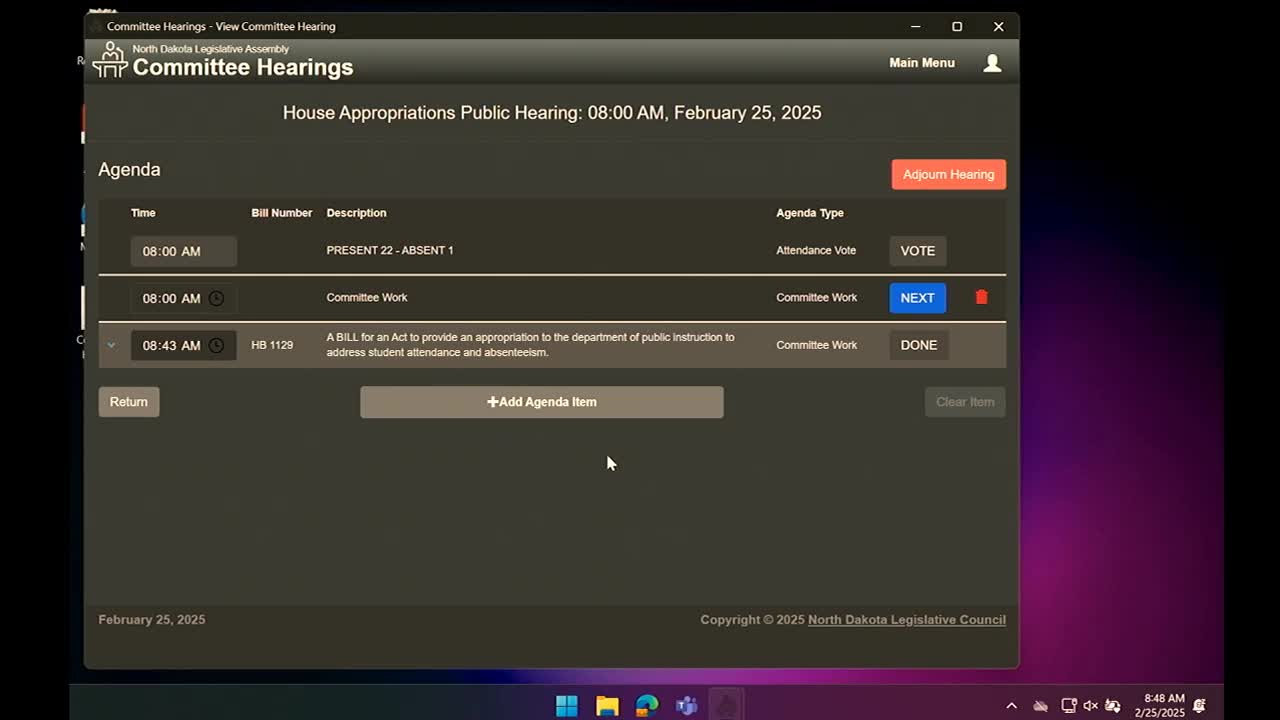The image size is (1280, 720).
Task: Open the Windows Start menu
Action: (566, 705)
